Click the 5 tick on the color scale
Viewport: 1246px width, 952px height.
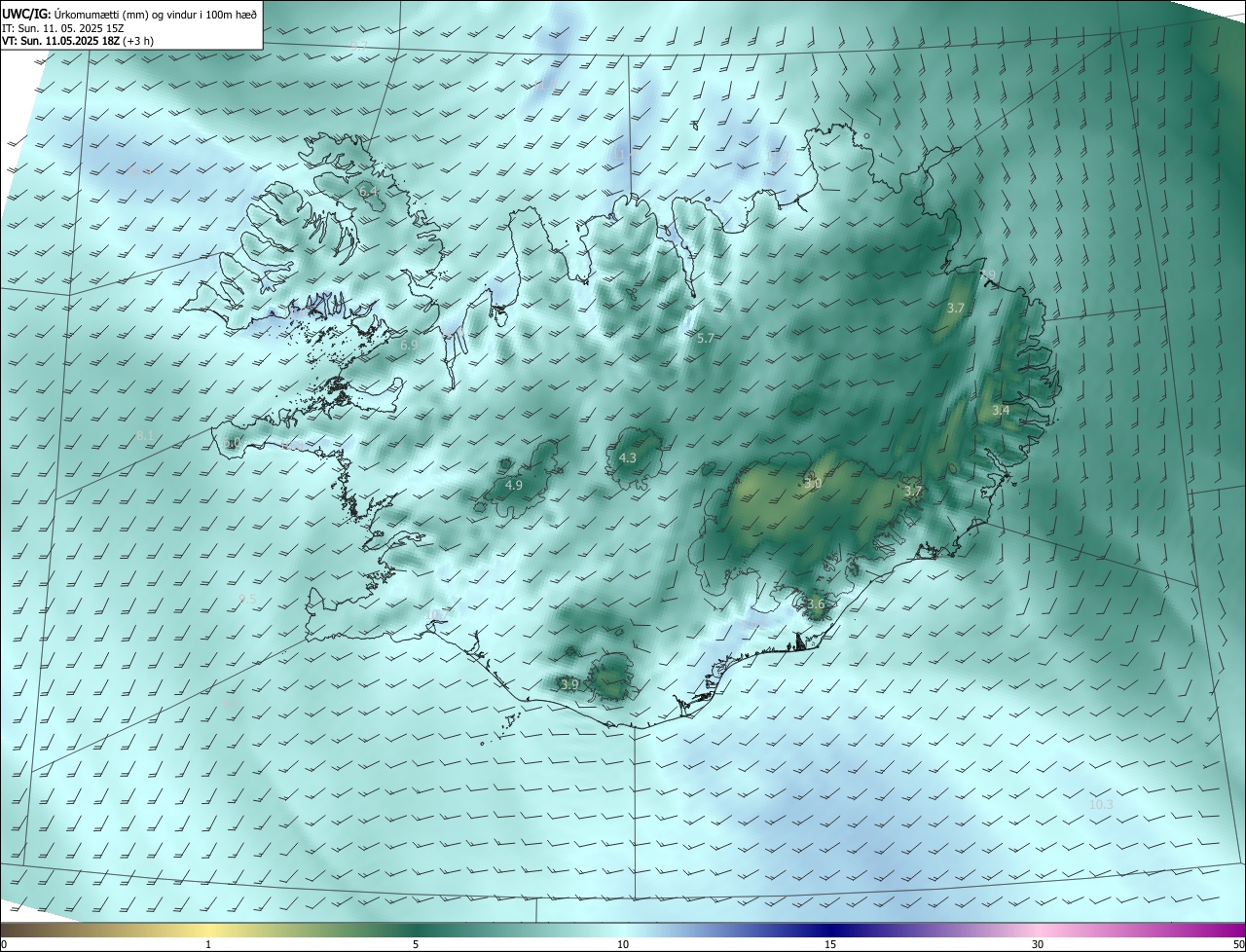coord(416,944)
